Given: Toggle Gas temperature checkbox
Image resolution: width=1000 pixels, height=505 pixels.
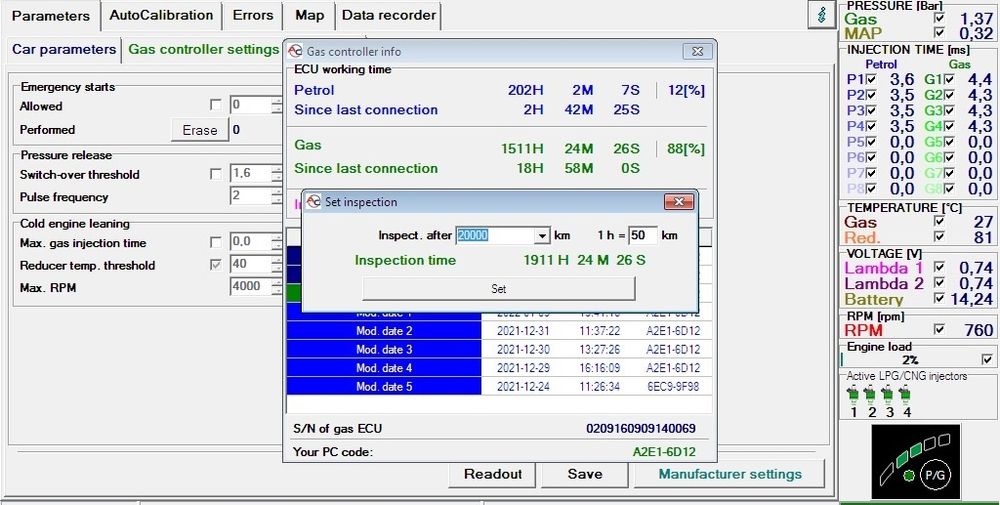Looking at the screenshot, I should (x=939, y=221).
